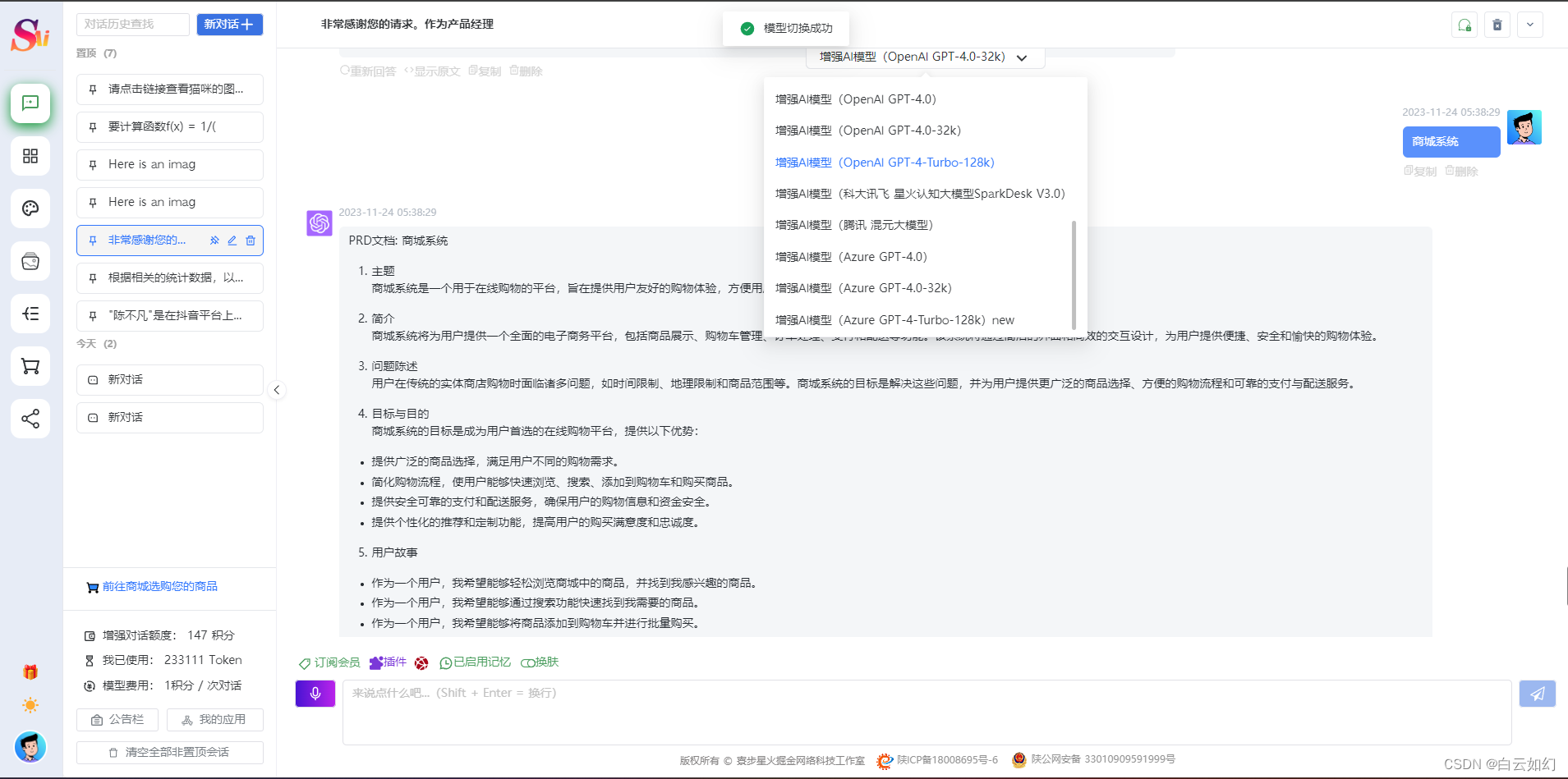1568x779 pixels.
Task: Open the image gallery sidebar icon
Action: pyautogui.click(x=30, y=261)
